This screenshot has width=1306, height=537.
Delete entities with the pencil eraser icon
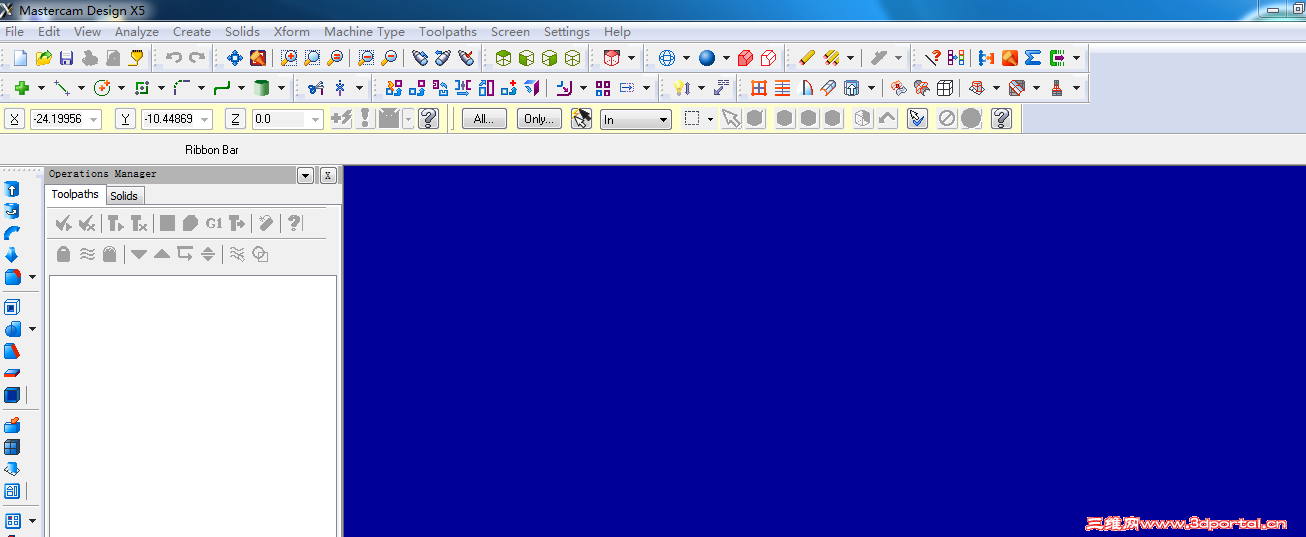(807, 58)
